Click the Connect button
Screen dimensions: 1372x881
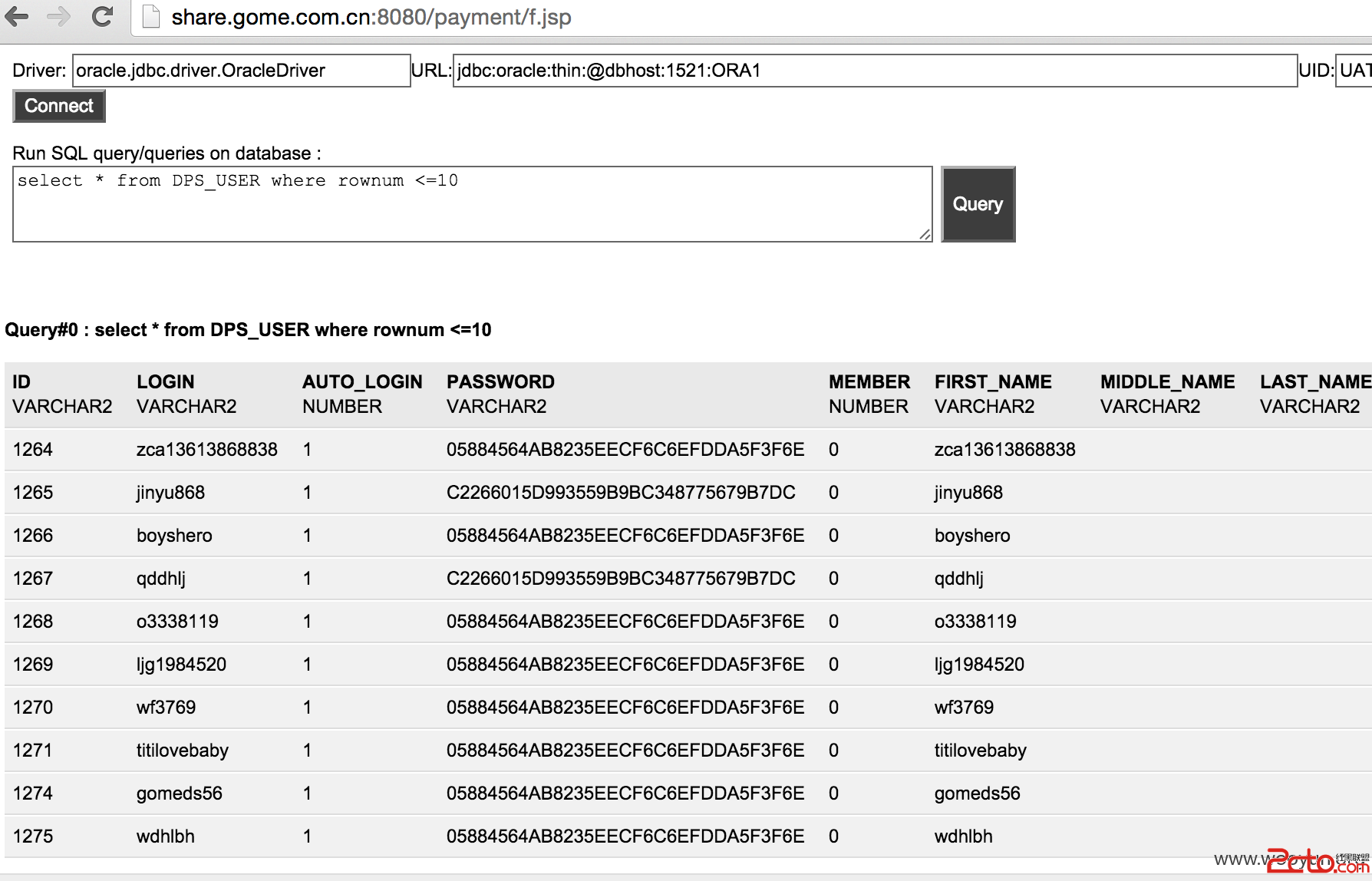59,106
